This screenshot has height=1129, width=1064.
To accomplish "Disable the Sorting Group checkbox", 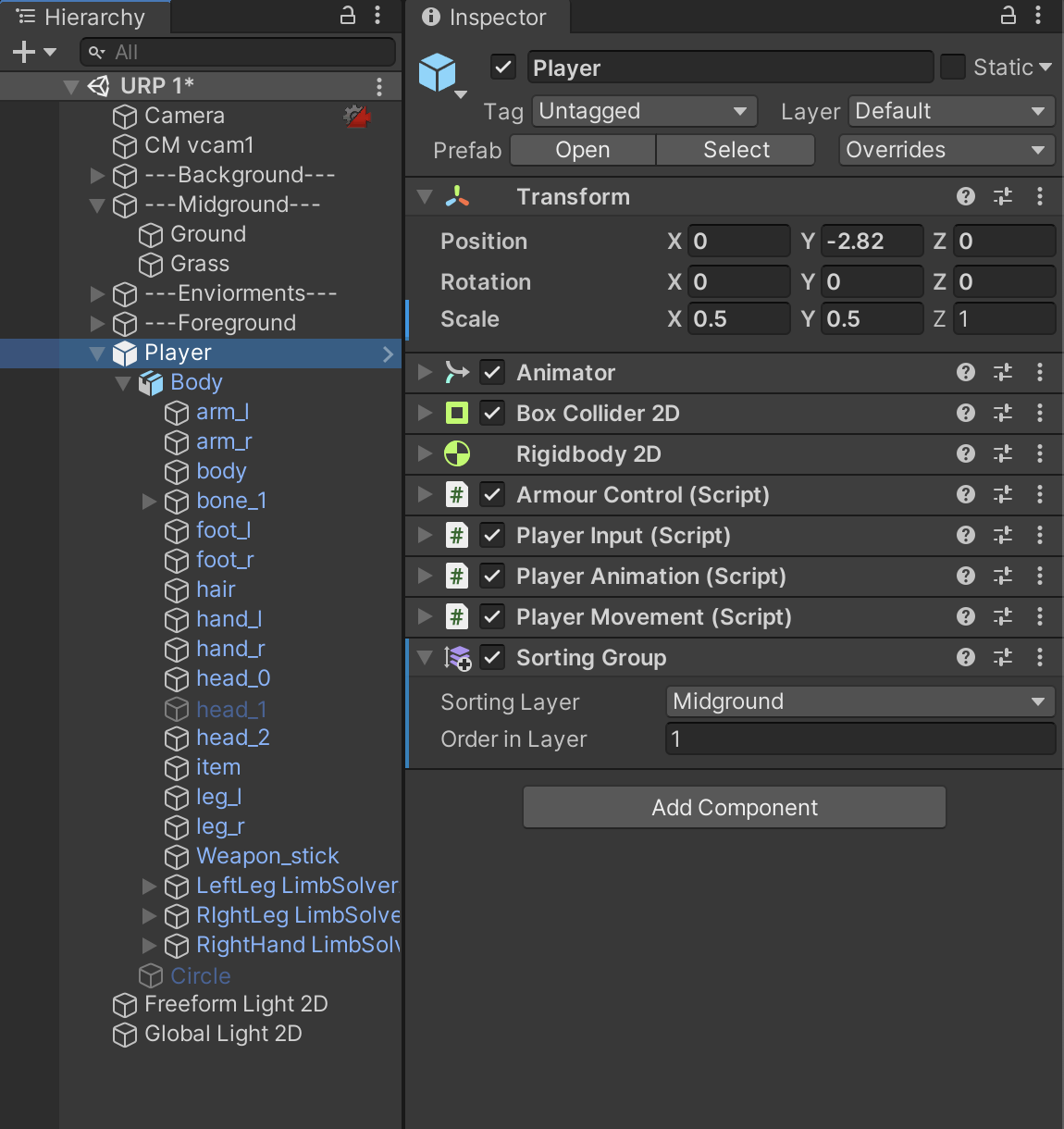I will click(x=492, y=657).
